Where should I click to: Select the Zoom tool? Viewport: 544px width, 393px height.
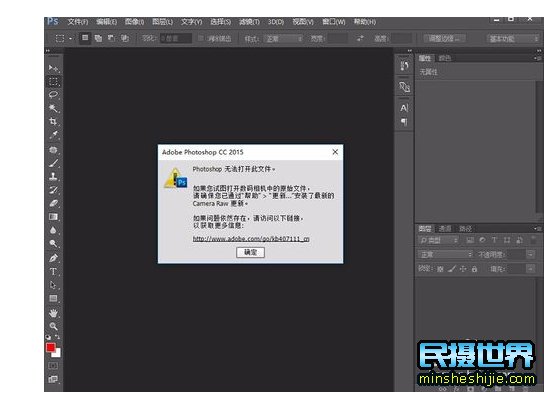(53, 326)
